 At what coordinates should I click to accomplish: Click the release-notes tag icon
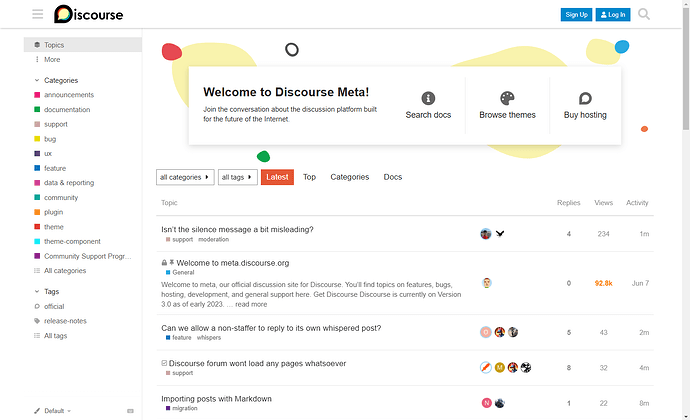[37, 321]
